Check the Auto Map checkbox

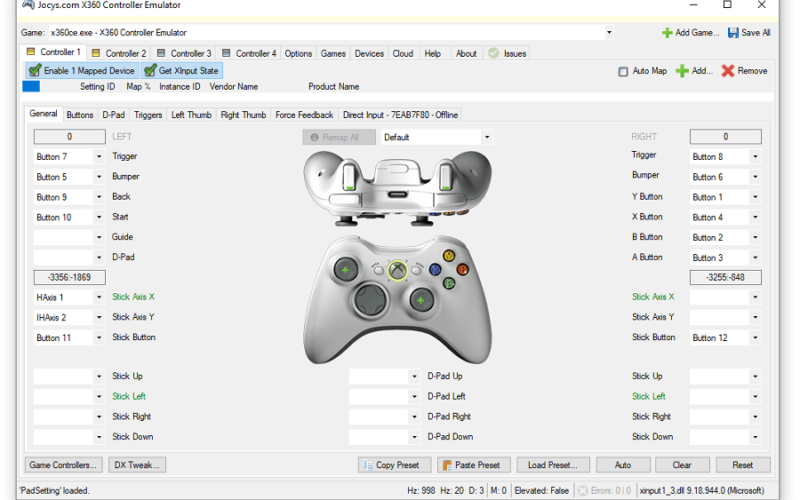tap(623, 71)
